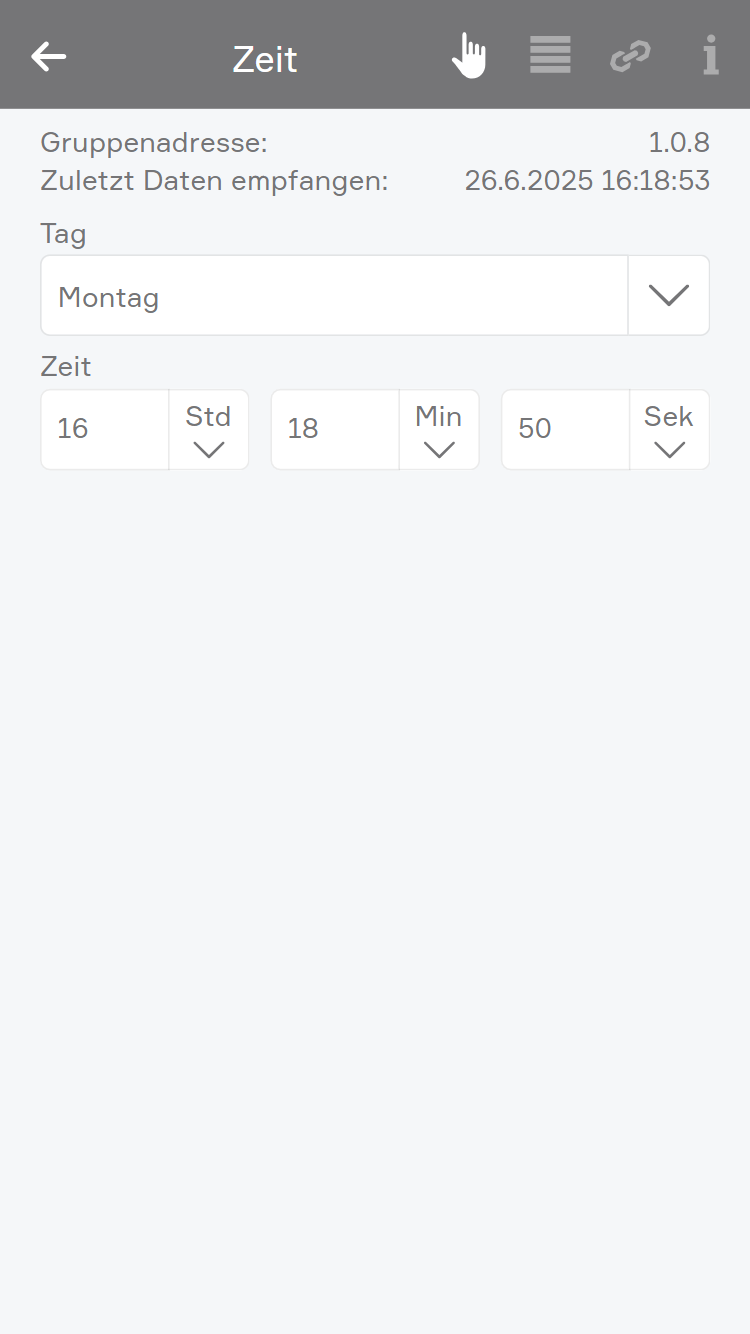Viewport: 750px width, 1334px height.
Task: Click the Zeit label above time fields
Action: pyautogui.click(x=66, y=367)
